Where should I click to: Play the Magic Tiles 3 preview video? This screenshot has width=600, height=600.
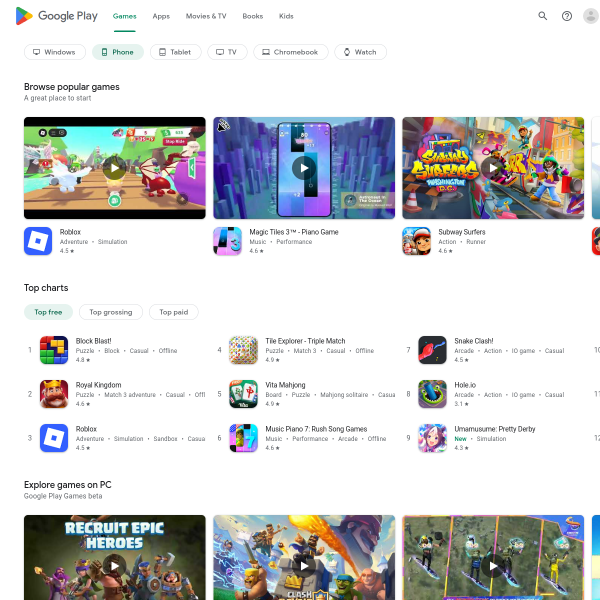click(x=304, y=168)
